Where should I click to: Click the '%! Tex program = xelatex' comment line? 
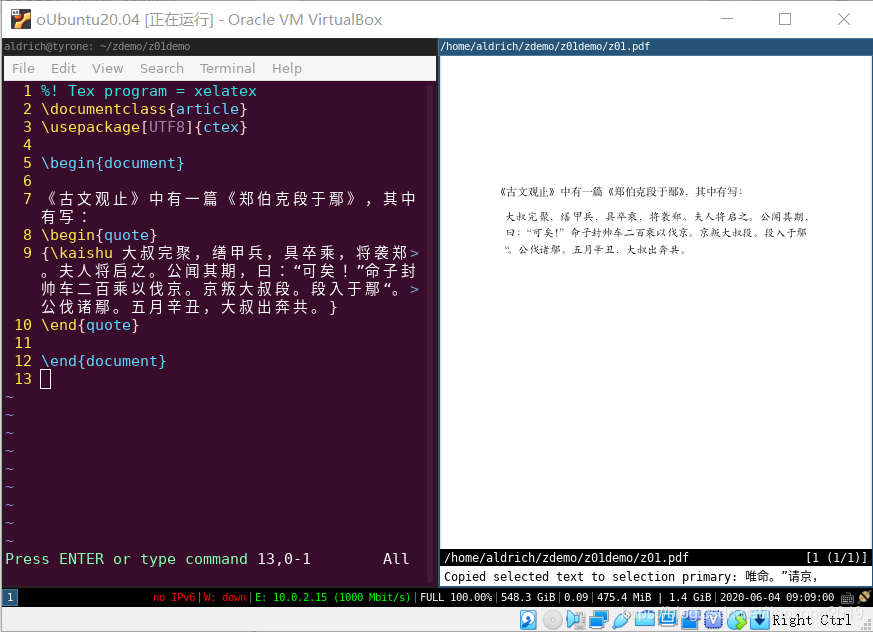tap(149, 91)
